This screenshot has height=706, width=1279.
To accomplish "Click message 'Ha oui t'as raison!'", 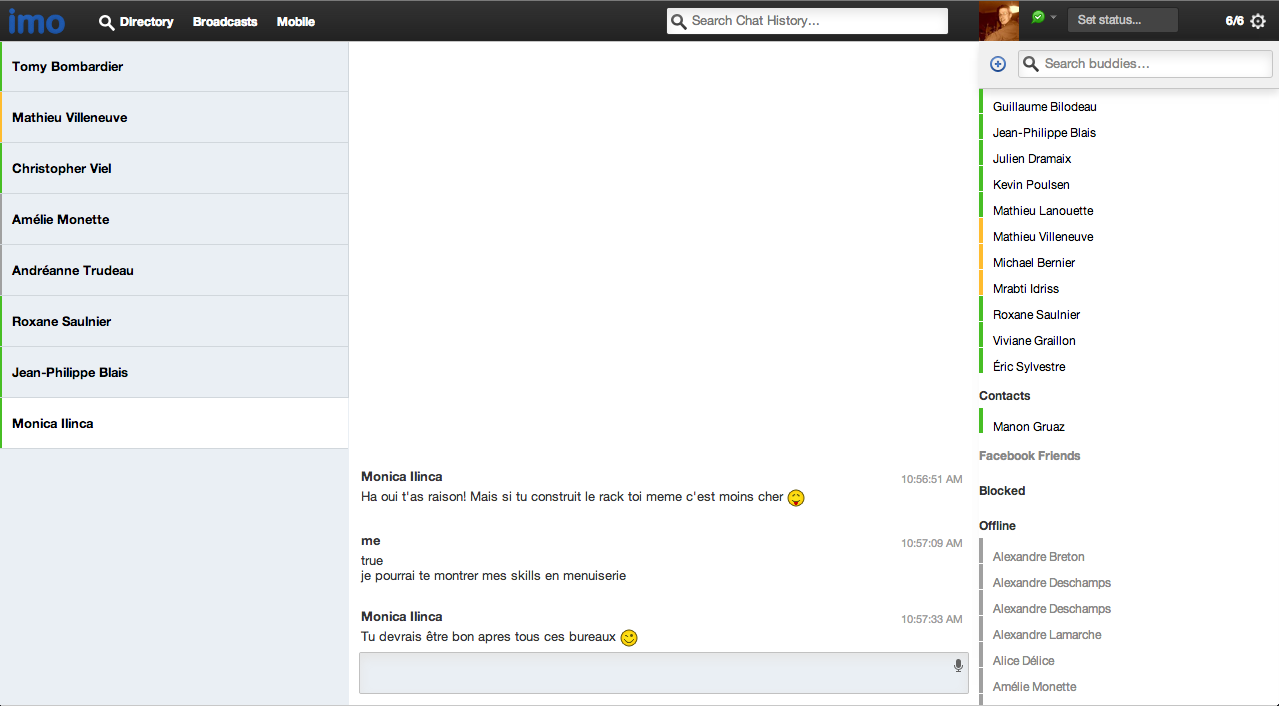I will coord(572,497).
